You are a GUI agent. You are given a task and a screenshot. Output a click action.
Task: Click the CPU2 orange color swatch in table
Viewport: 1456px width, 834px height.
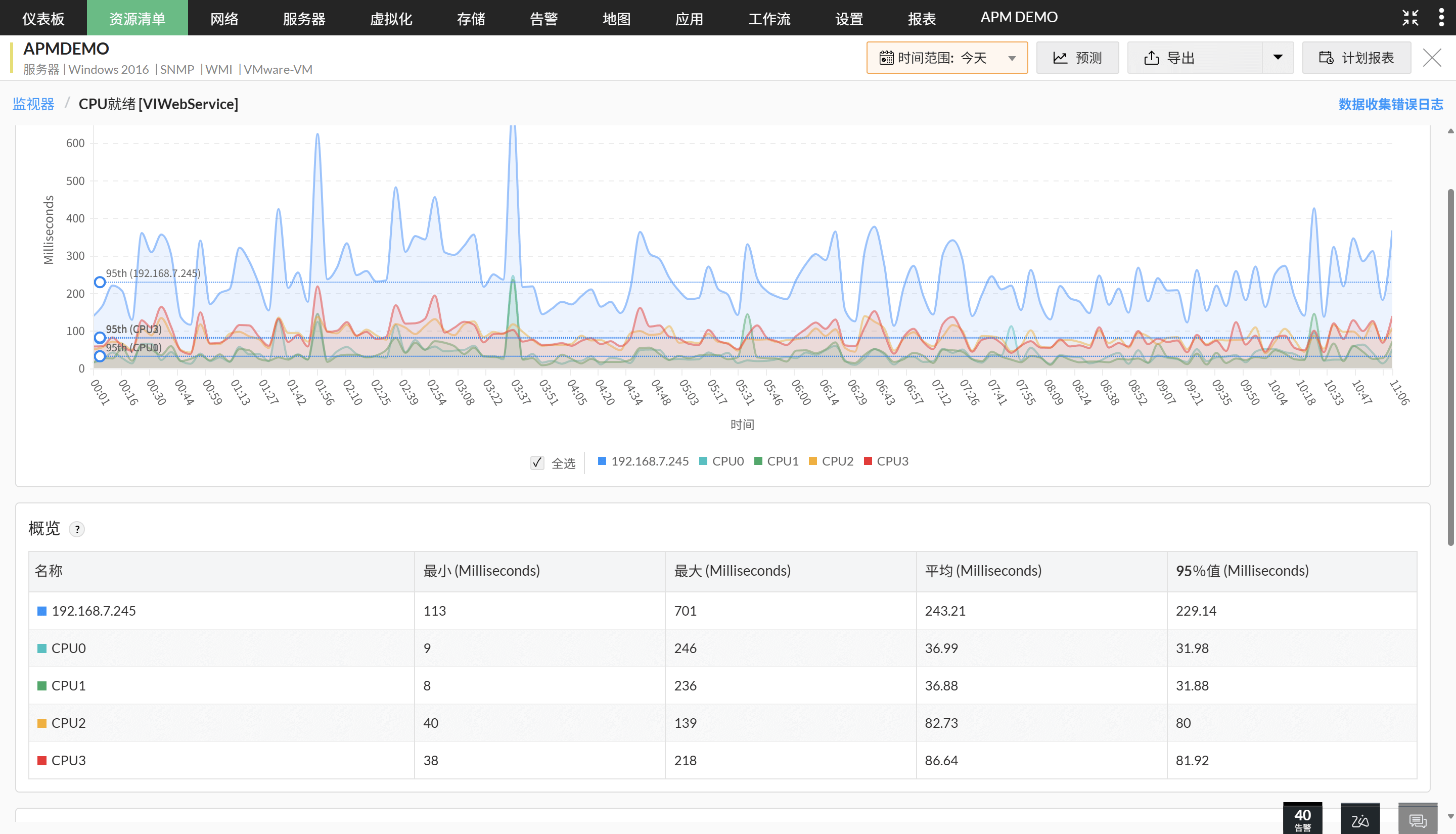pyautogui.click(x=42, y=723)
